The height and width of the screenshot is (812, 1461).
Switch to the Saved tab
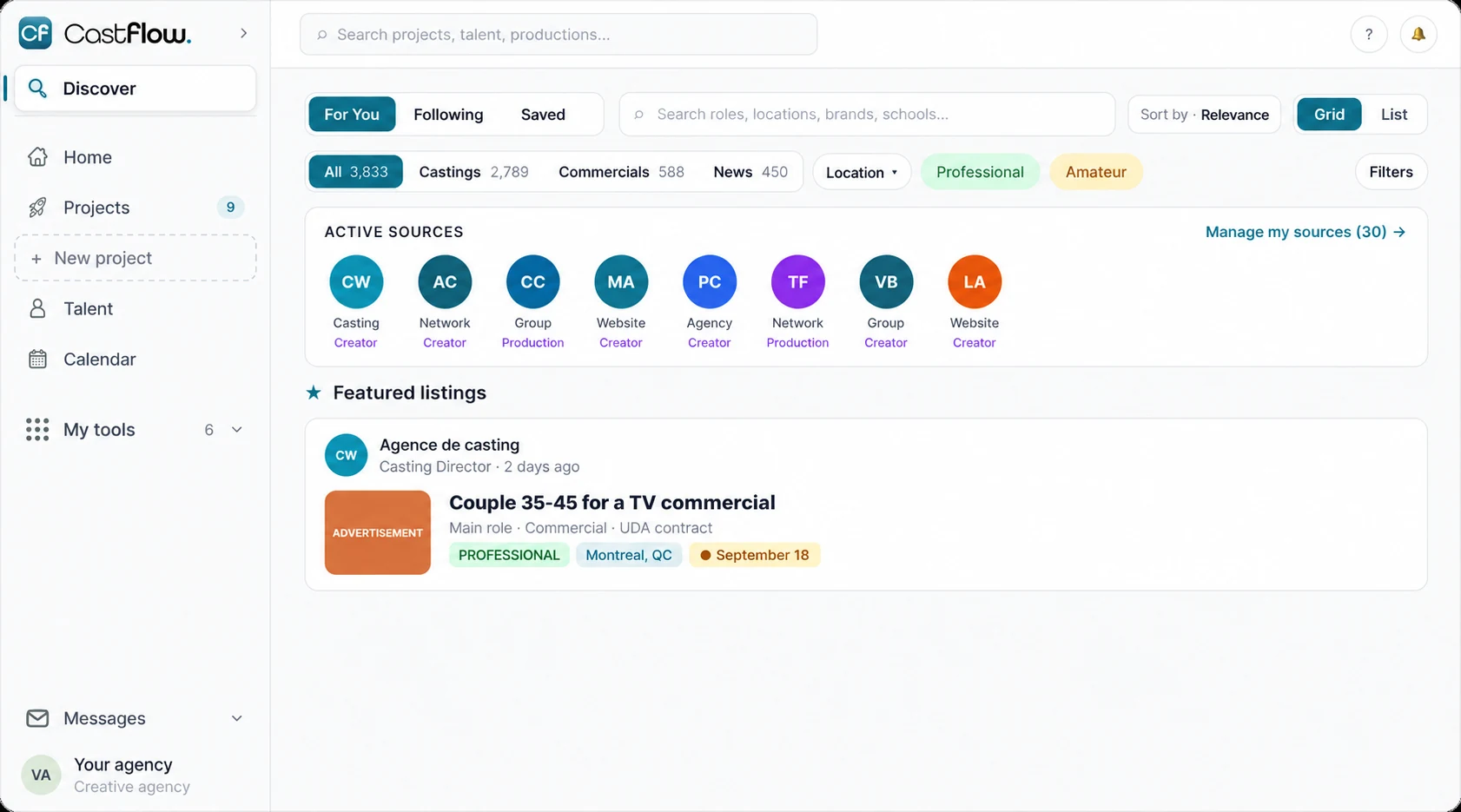[543, 115]
